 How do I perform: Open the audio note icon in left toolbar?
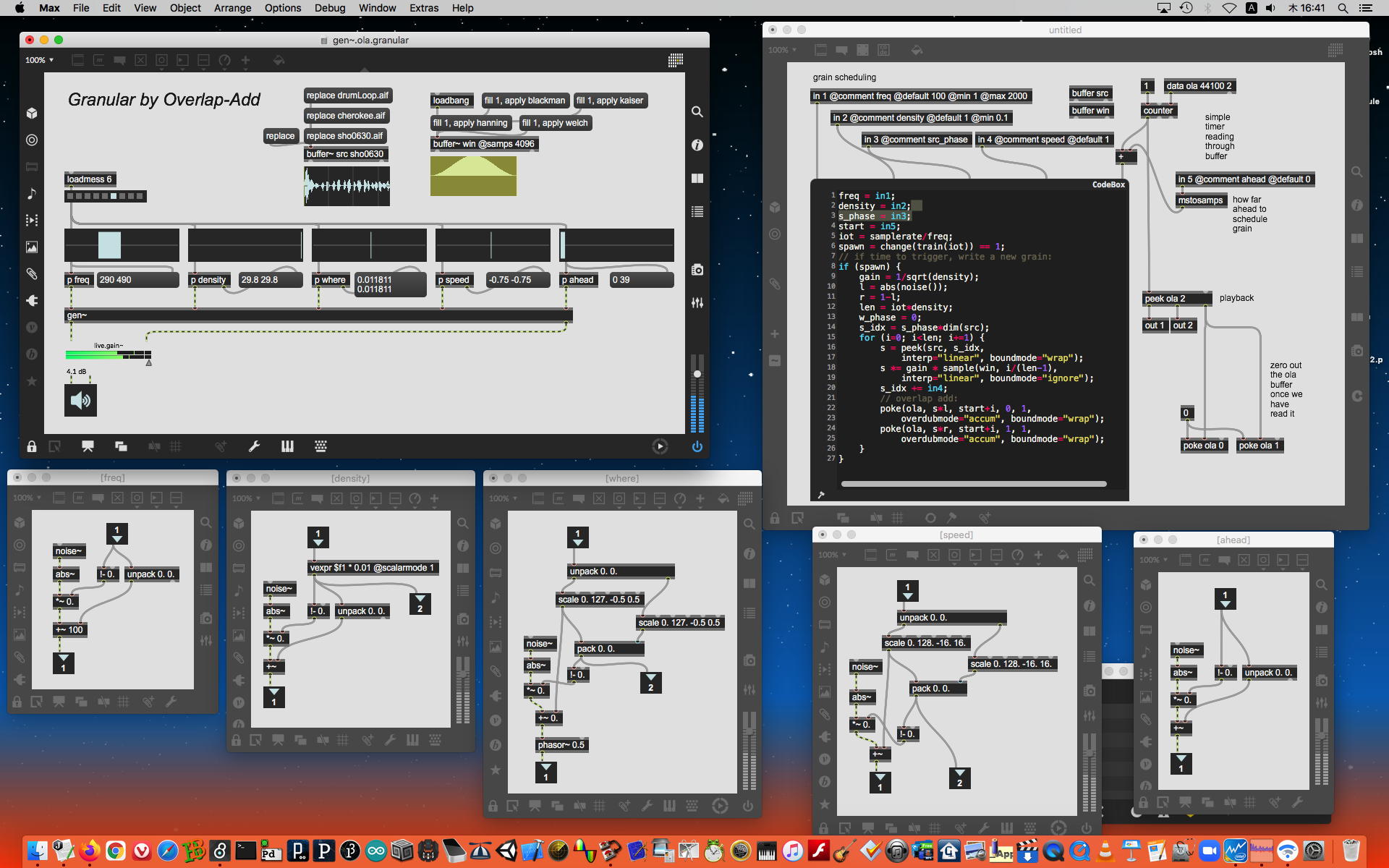(32, 193)
